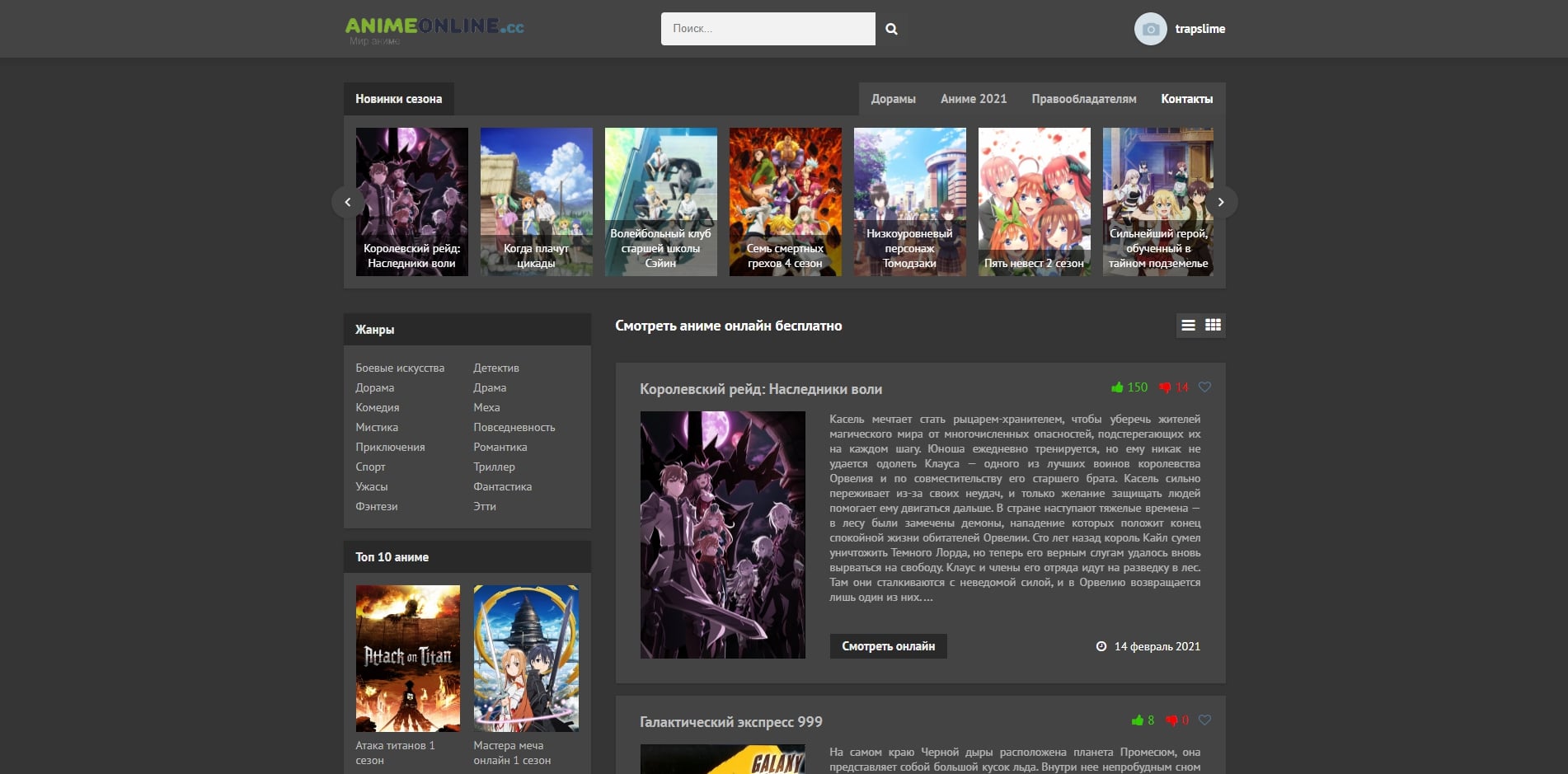Image resolution: width=1568 pixels, height=774 pixels.
Task: Select the Новинки сезона tab
Action: (399, 99)
